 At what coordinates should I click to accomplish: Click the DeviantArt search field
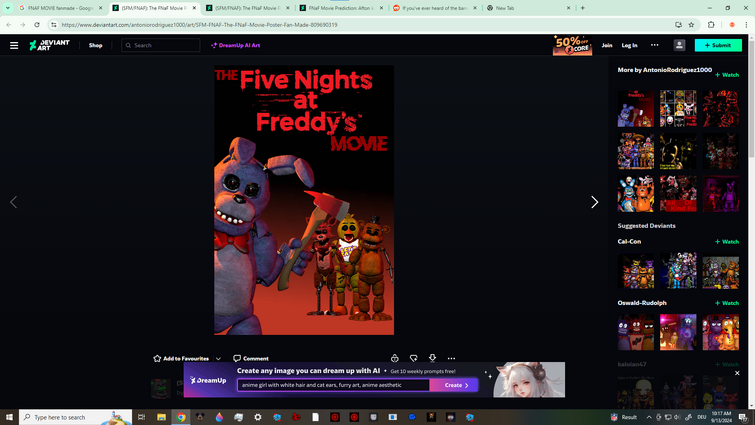[x=161, y=45]
